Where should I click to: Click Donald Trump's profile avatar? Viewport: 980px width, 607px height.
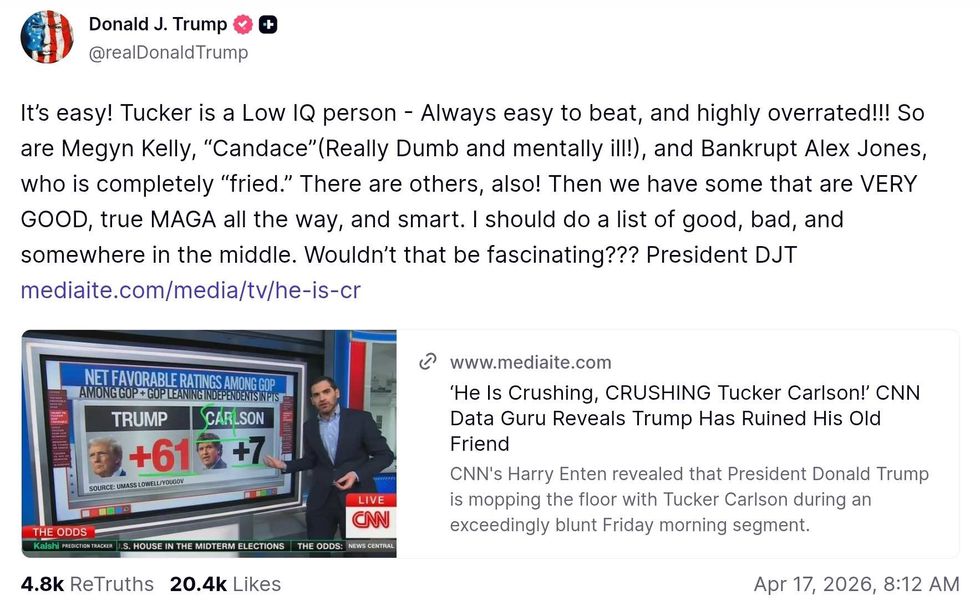(47, 37)
